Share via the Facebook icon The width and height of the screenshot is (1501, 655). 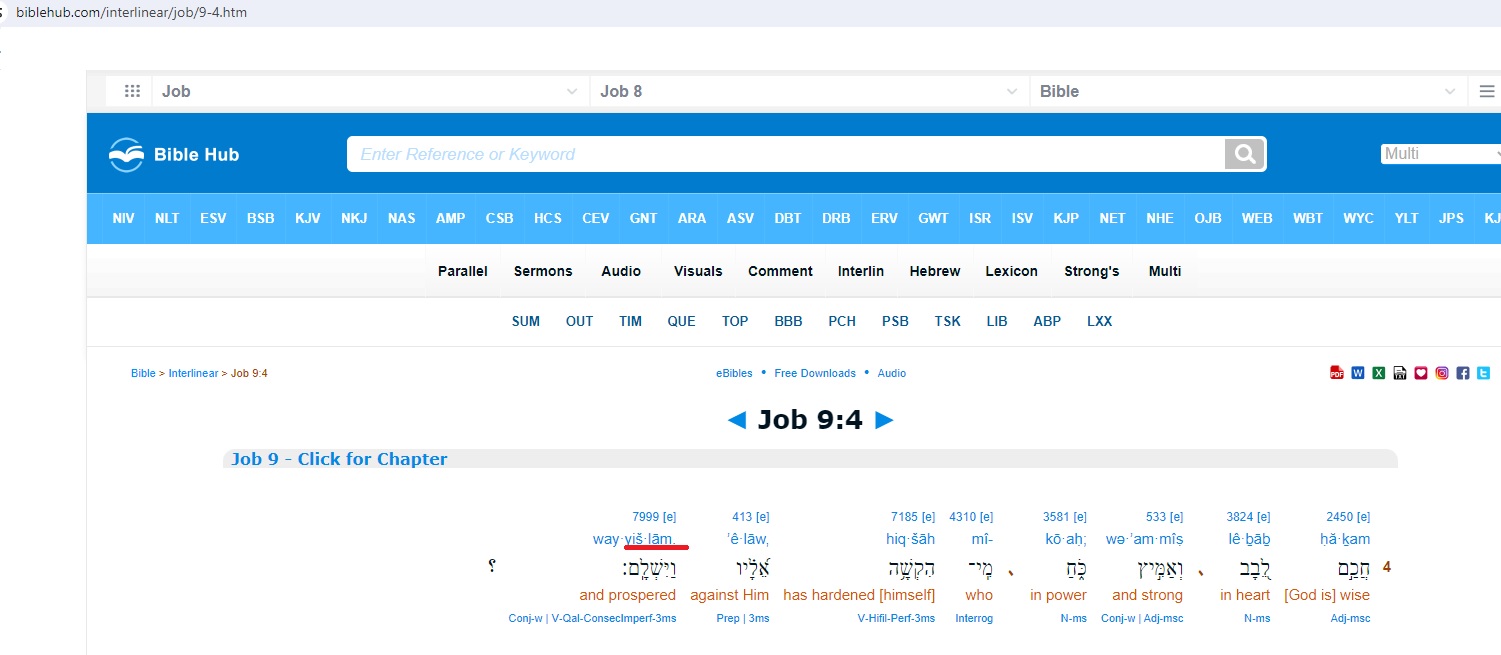click(1463, 373)
